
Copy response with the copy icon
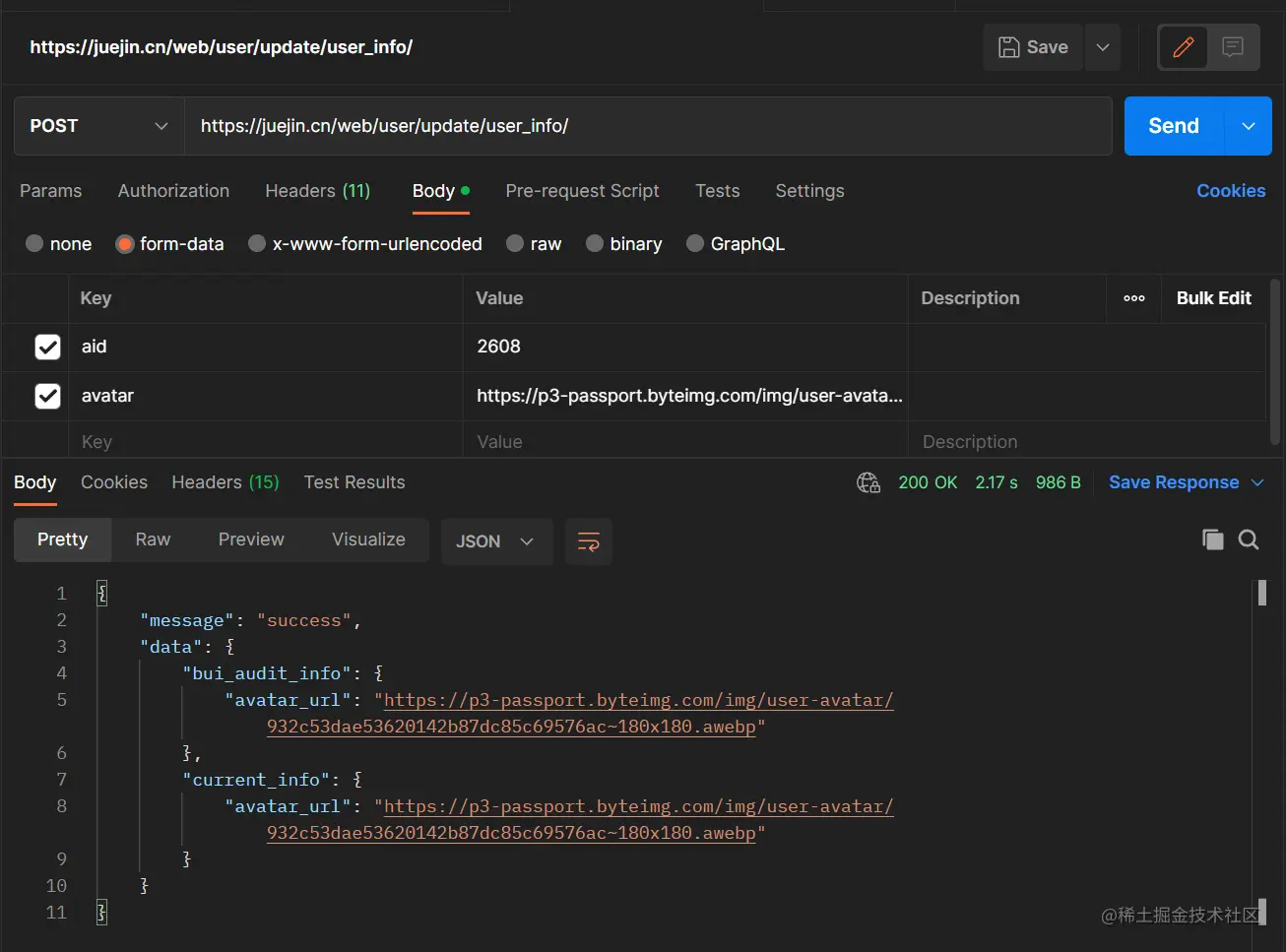click(1213, 539)
